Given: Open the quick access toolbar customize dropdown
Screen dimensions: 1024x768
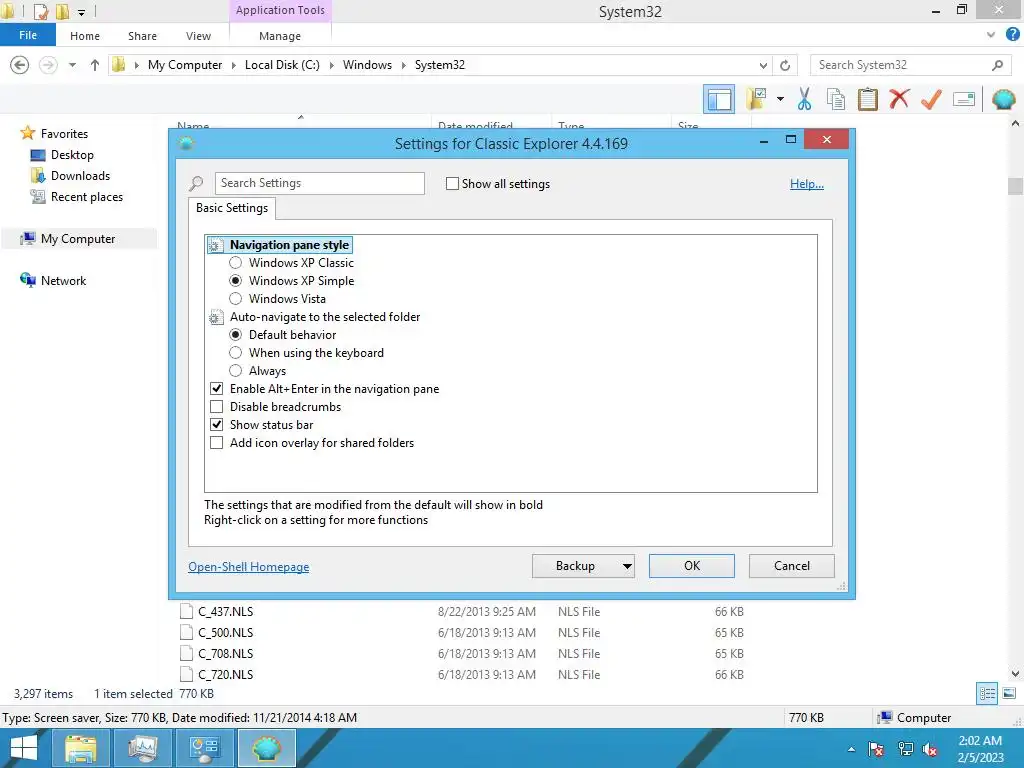Looking at the screenshot, I should [81, 12].
